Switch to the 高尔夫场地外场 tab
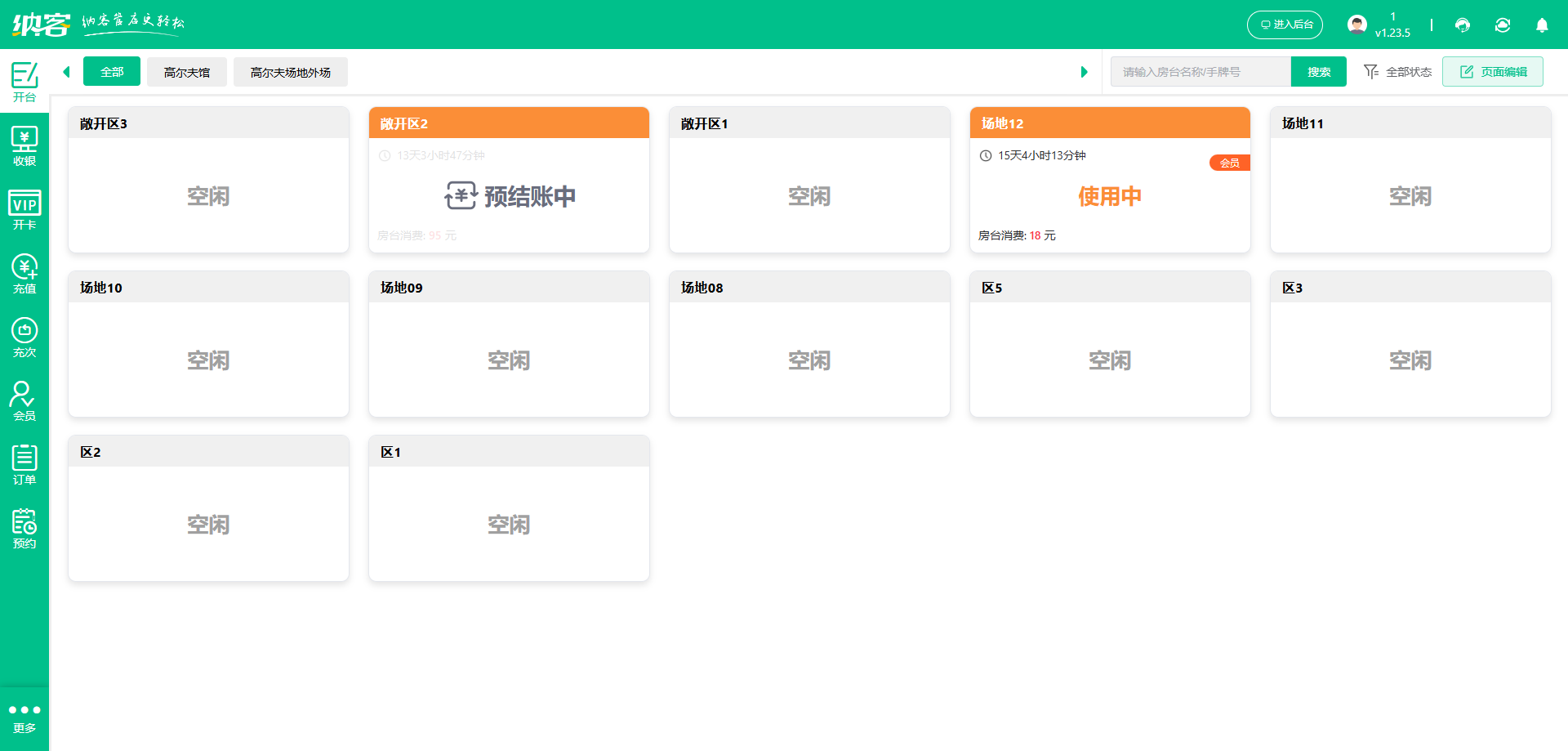Screen dimensions: 1568x751 point(290,71)
